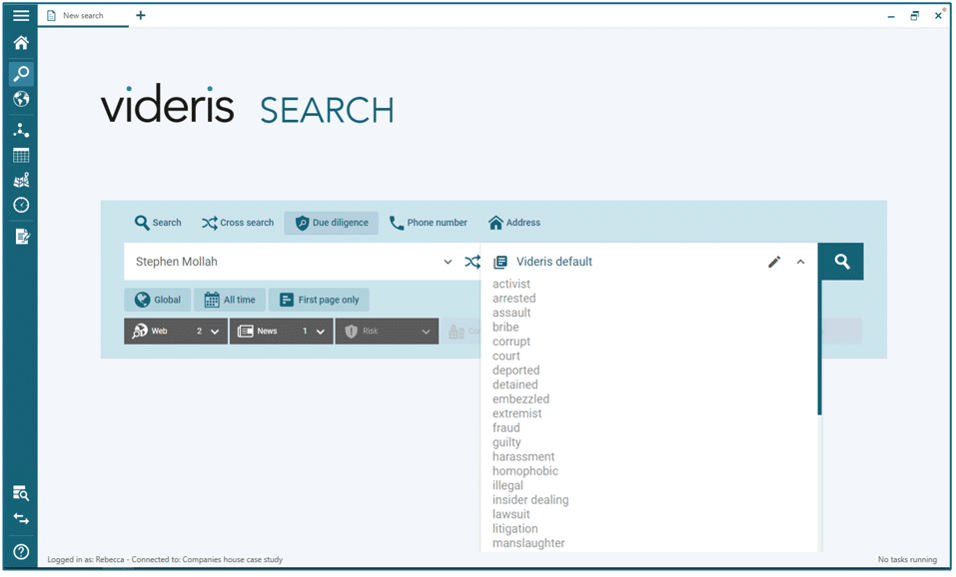Click the keyword 'corrupt'
The image size is (956, 577).
coord(512,342)
